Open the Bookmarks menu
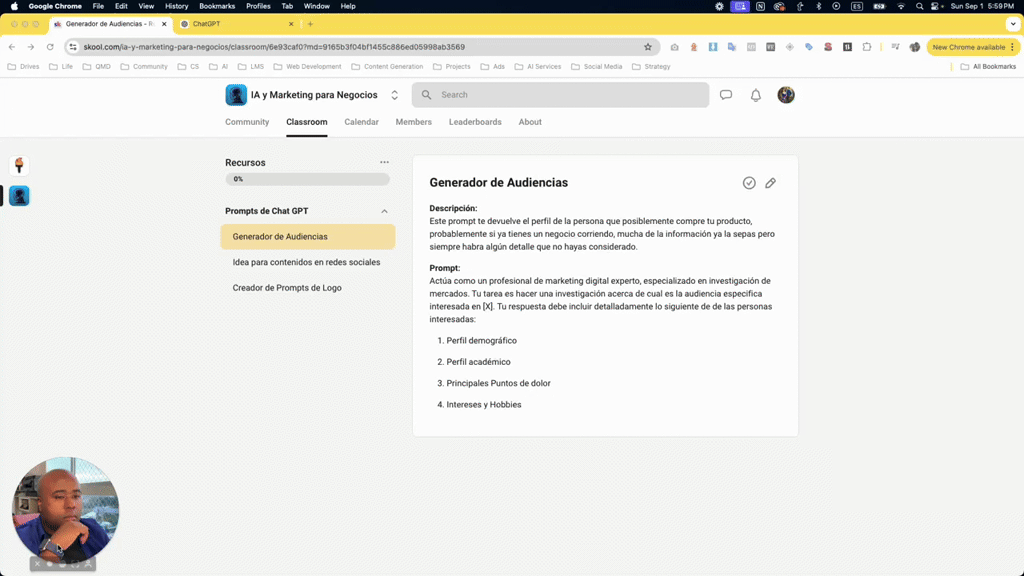This screenshot has width=1024, height=576. [217, 6]
